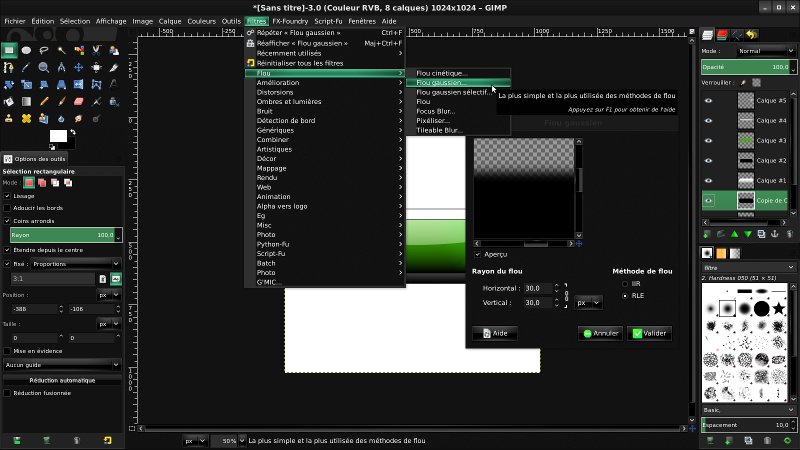800x450 pixels.
Task: Toggle the Lissage checkbox
Action: tap(7, 196)
